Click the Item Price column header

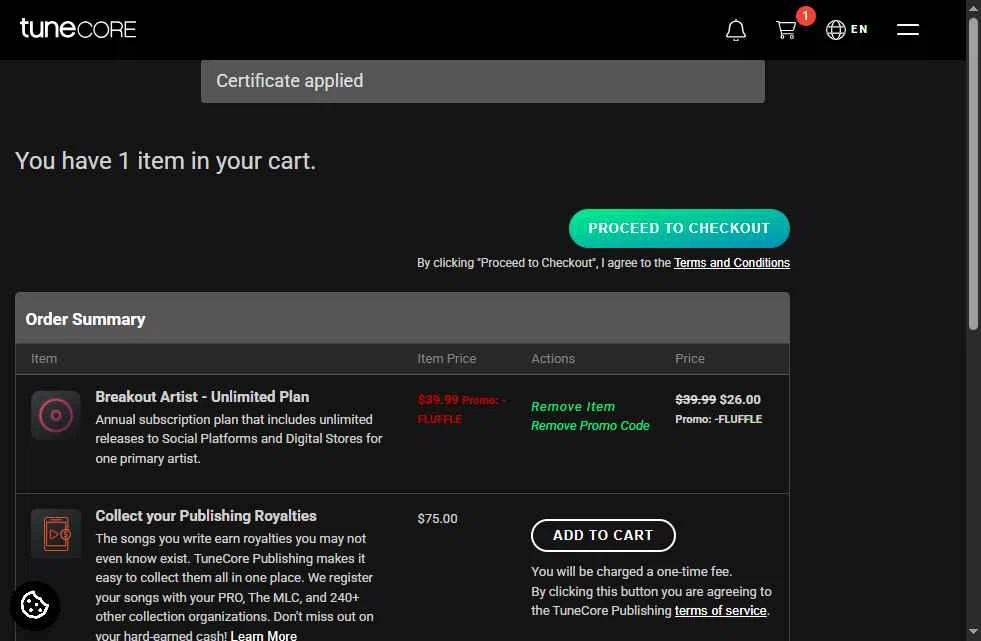coord(447,359)
